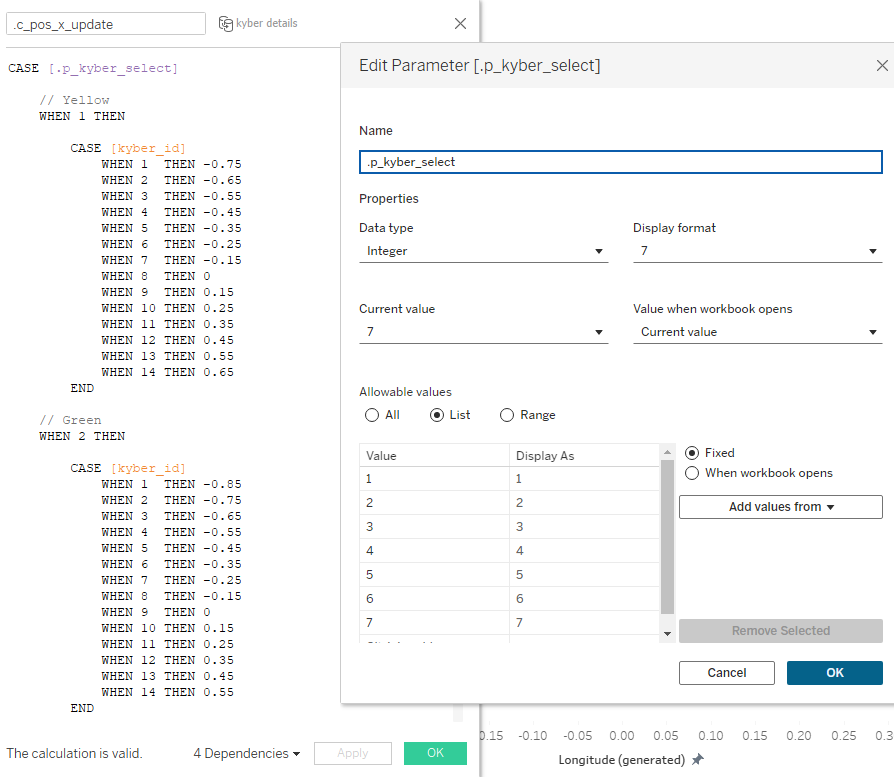This screenshot has height=777, width=894.
Task: Click the Apply button in calculation editor
Action: tap(353, 753)
